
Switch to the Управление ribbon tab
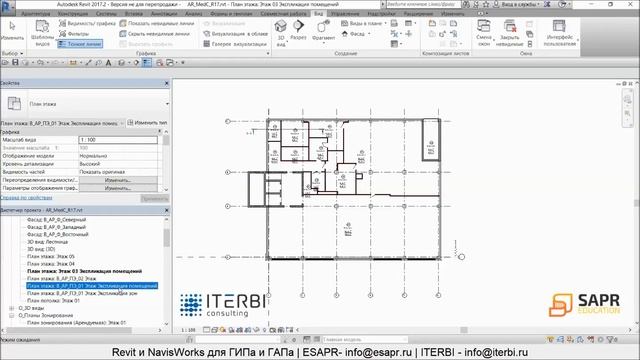tap(345, 13)
